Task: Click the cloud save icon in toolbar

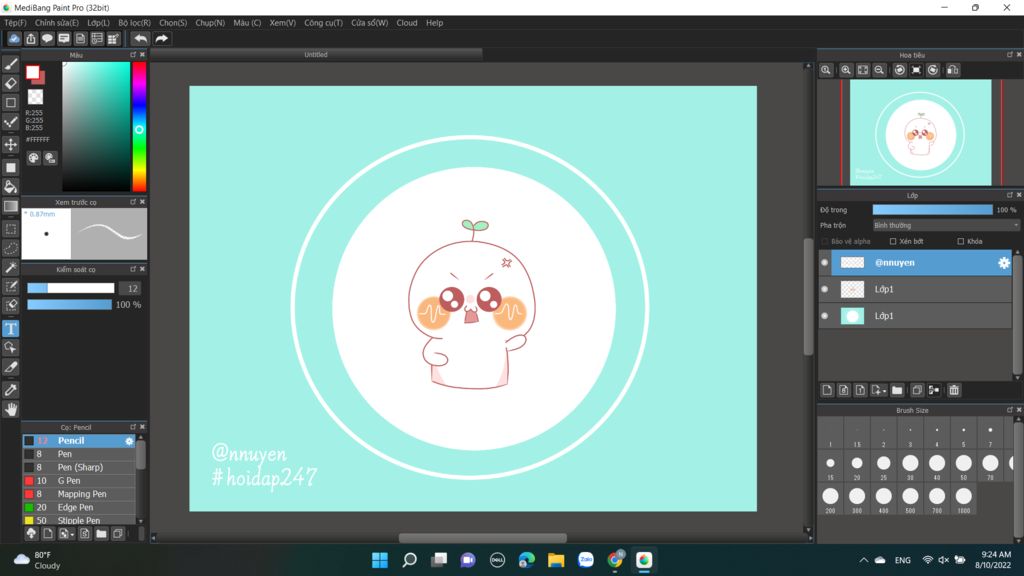Action: [x=14, y=39]
